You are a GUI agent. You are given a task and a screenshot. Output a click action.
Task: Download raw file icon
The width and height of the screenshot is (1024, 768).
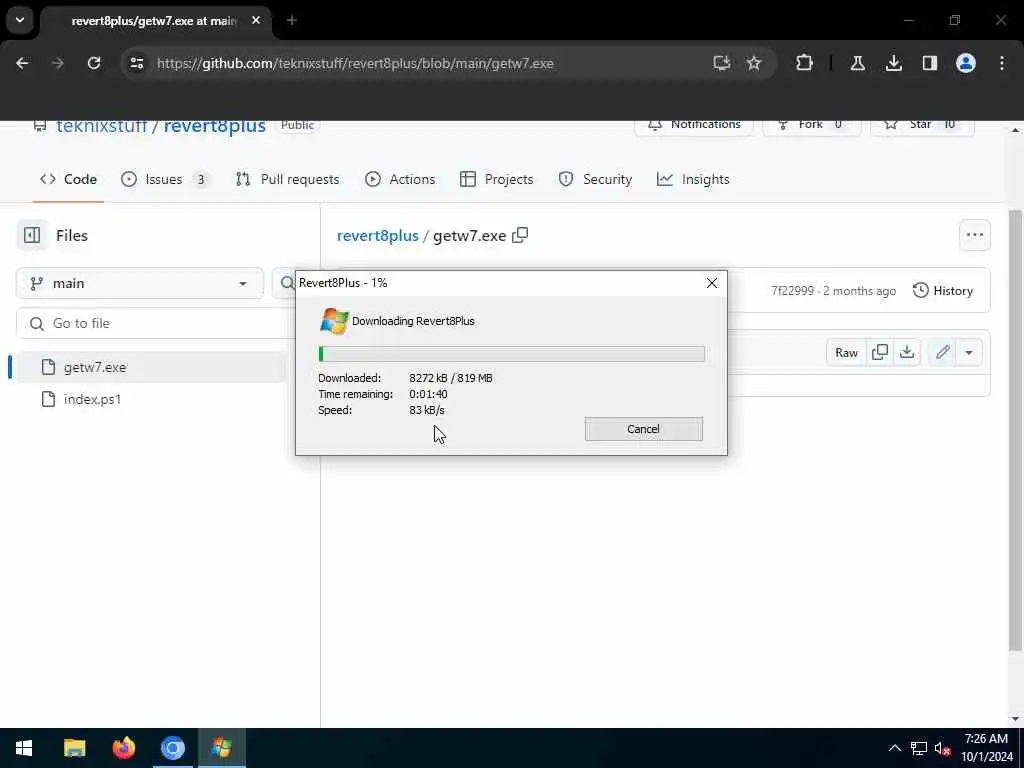click(x=907, y=353)
